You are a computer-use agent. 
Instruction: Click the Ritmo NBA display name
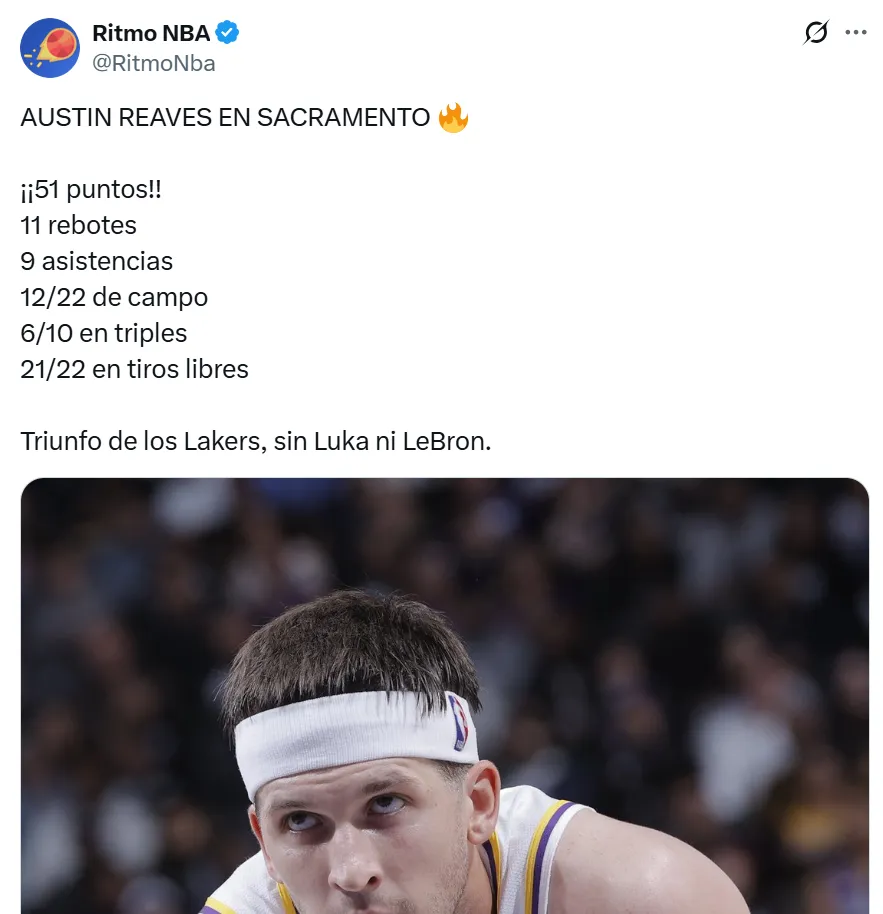[x=151, y=33]
